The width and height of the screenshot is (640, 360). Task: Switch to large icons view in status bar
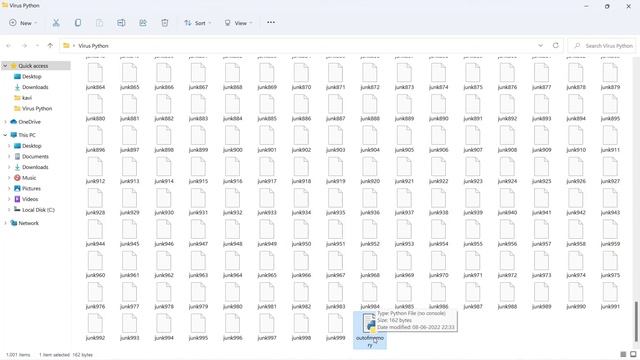click(633, 354)
